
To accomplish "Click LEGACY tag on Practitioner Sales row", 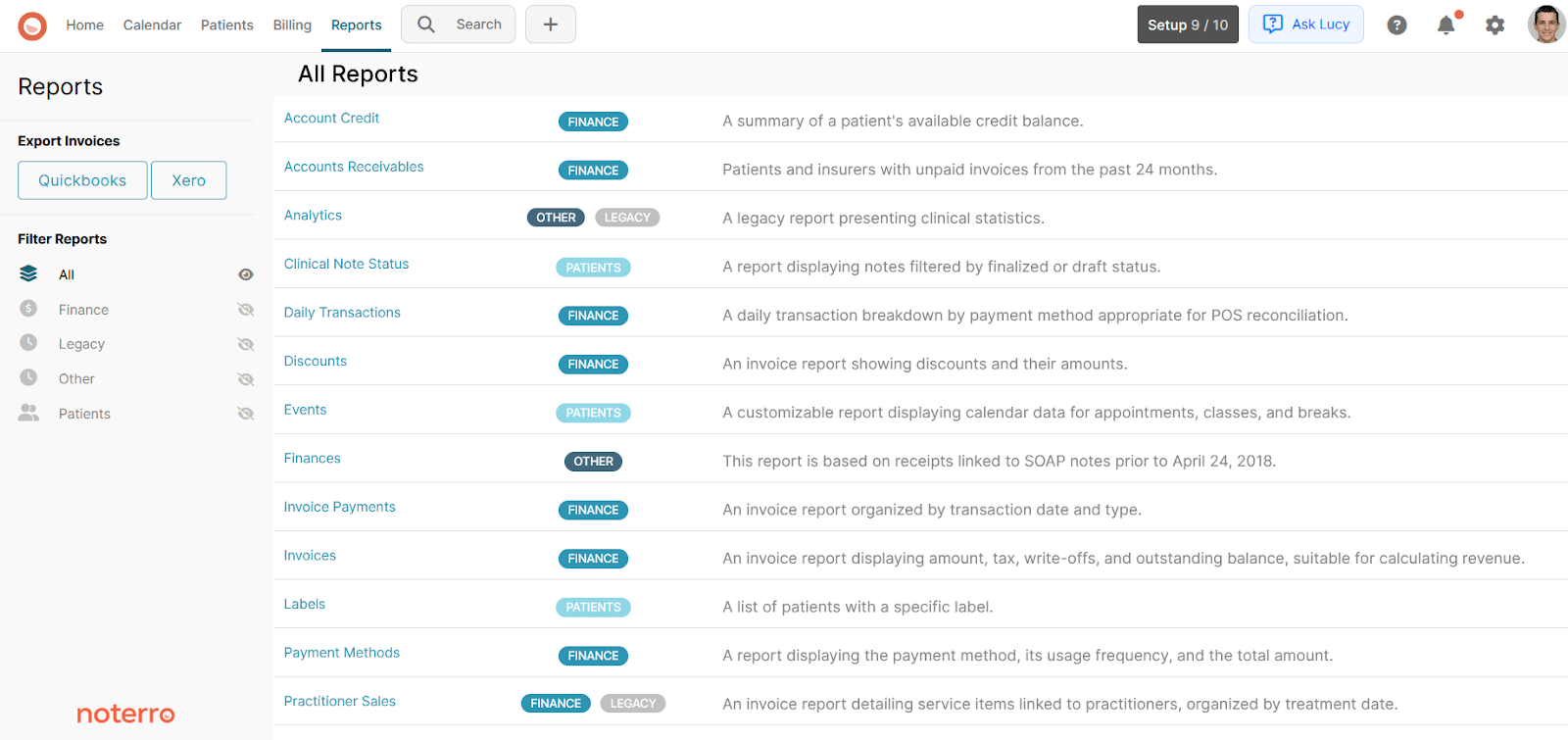I will click(x=633, y=704).
